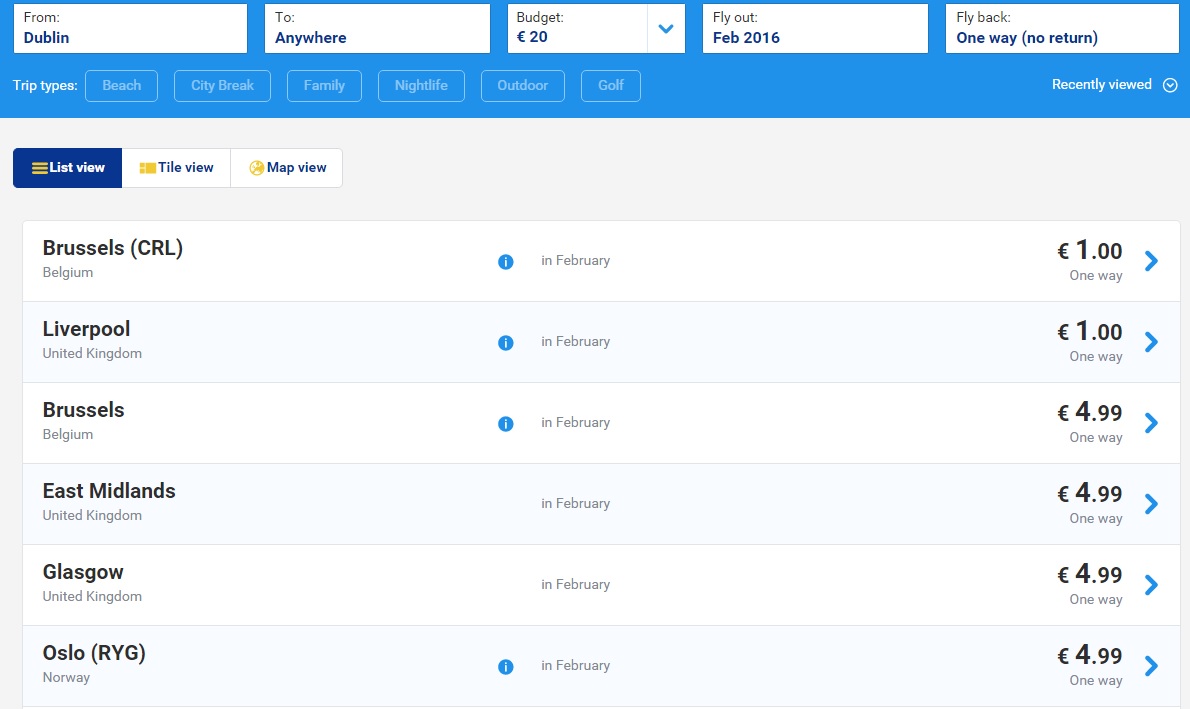The width and height of the screenshot is (1190, 709).
Task: Toggle the City Break trip type
Action: [222, 86]
